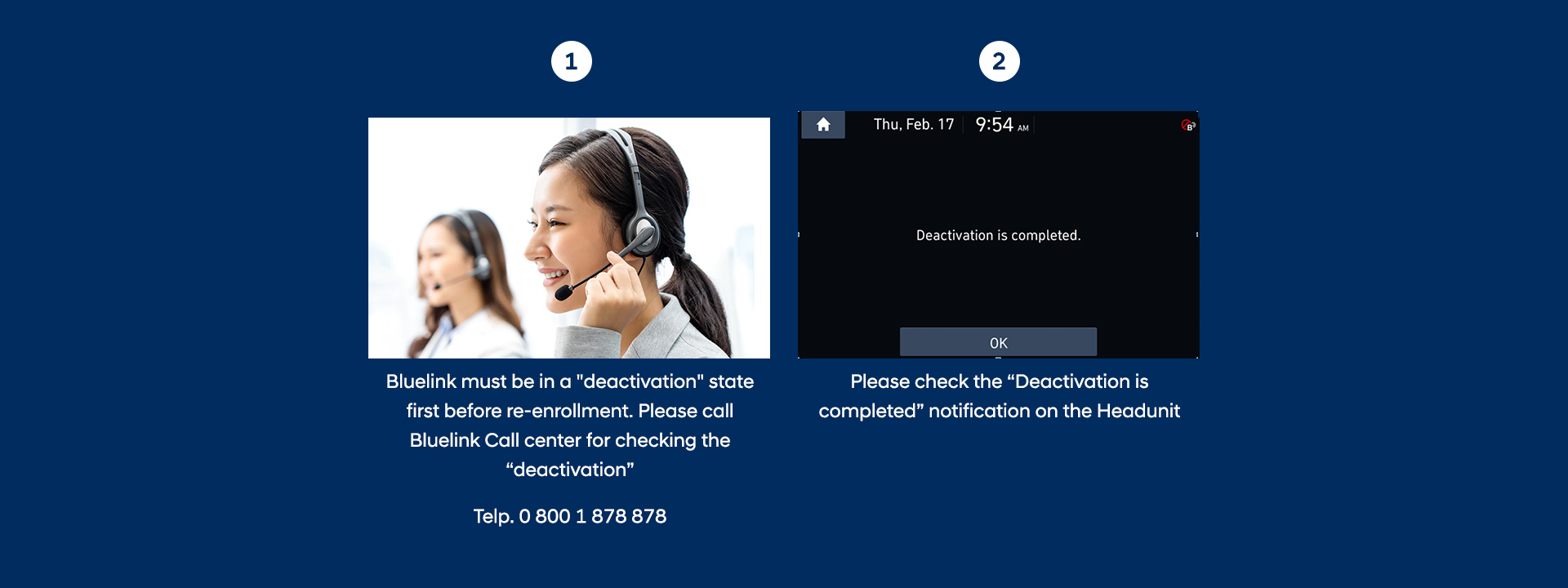
Task: Click the red Bluelink status icon
Action: click(x=1188, y=125)
